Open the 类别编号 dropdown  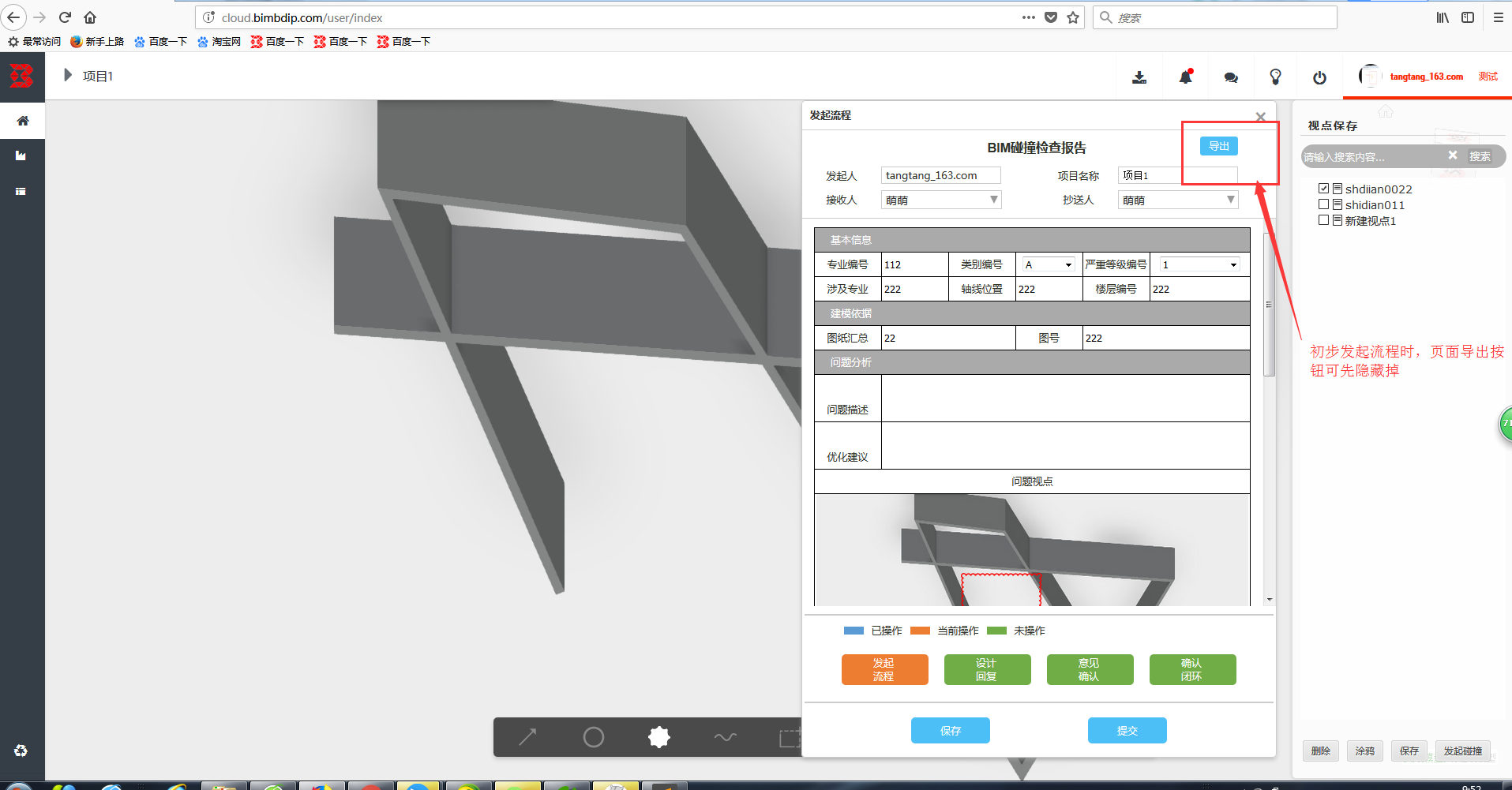[x=1049, y=264]
